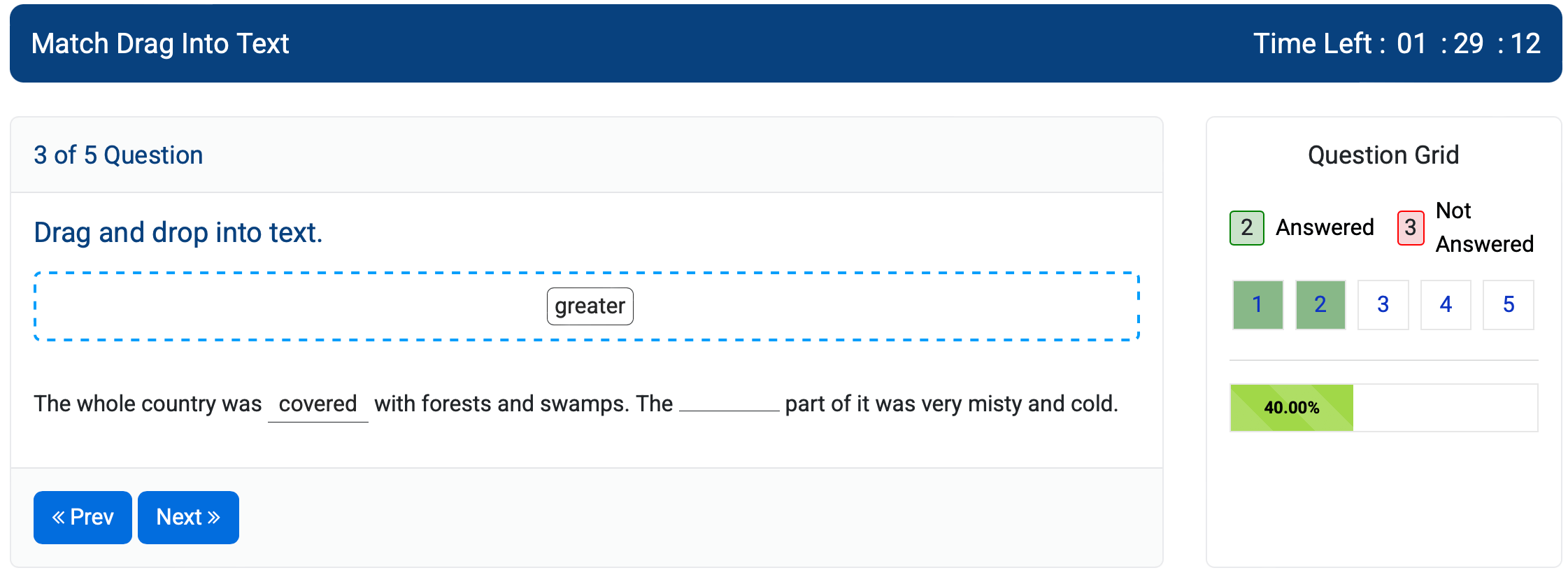Click the dashed word bank drop area
Screen dimensions: 1568x575
point(280,306)
